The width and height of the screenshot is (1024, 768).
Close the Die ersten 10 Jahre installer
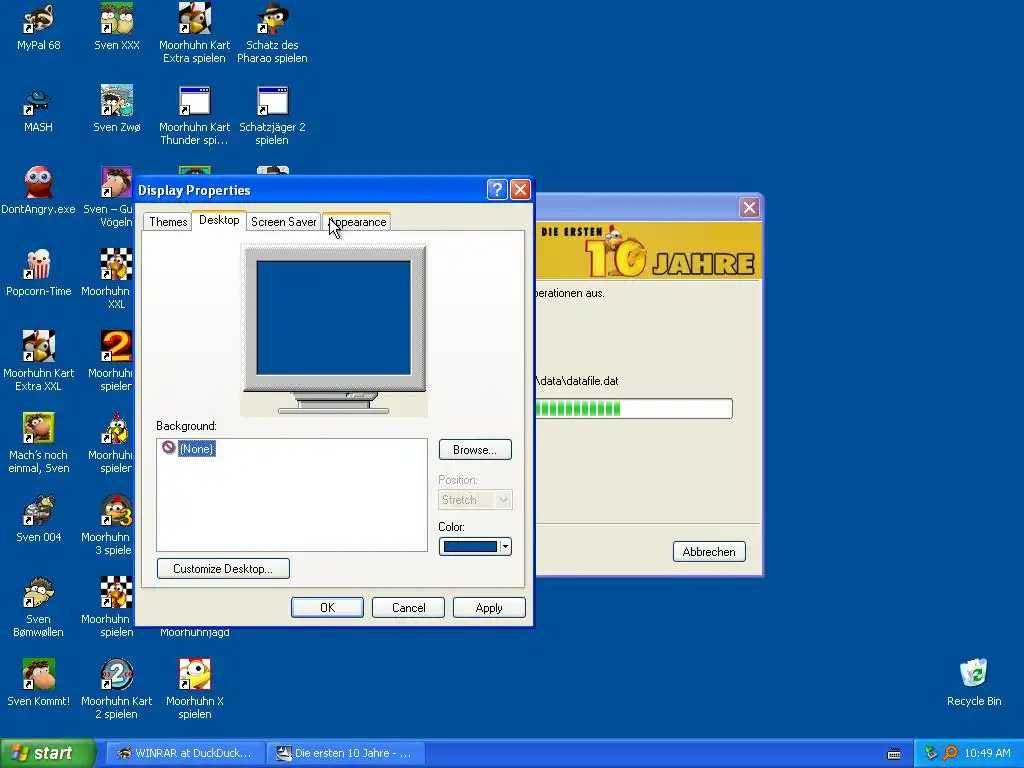pos(749,208)
